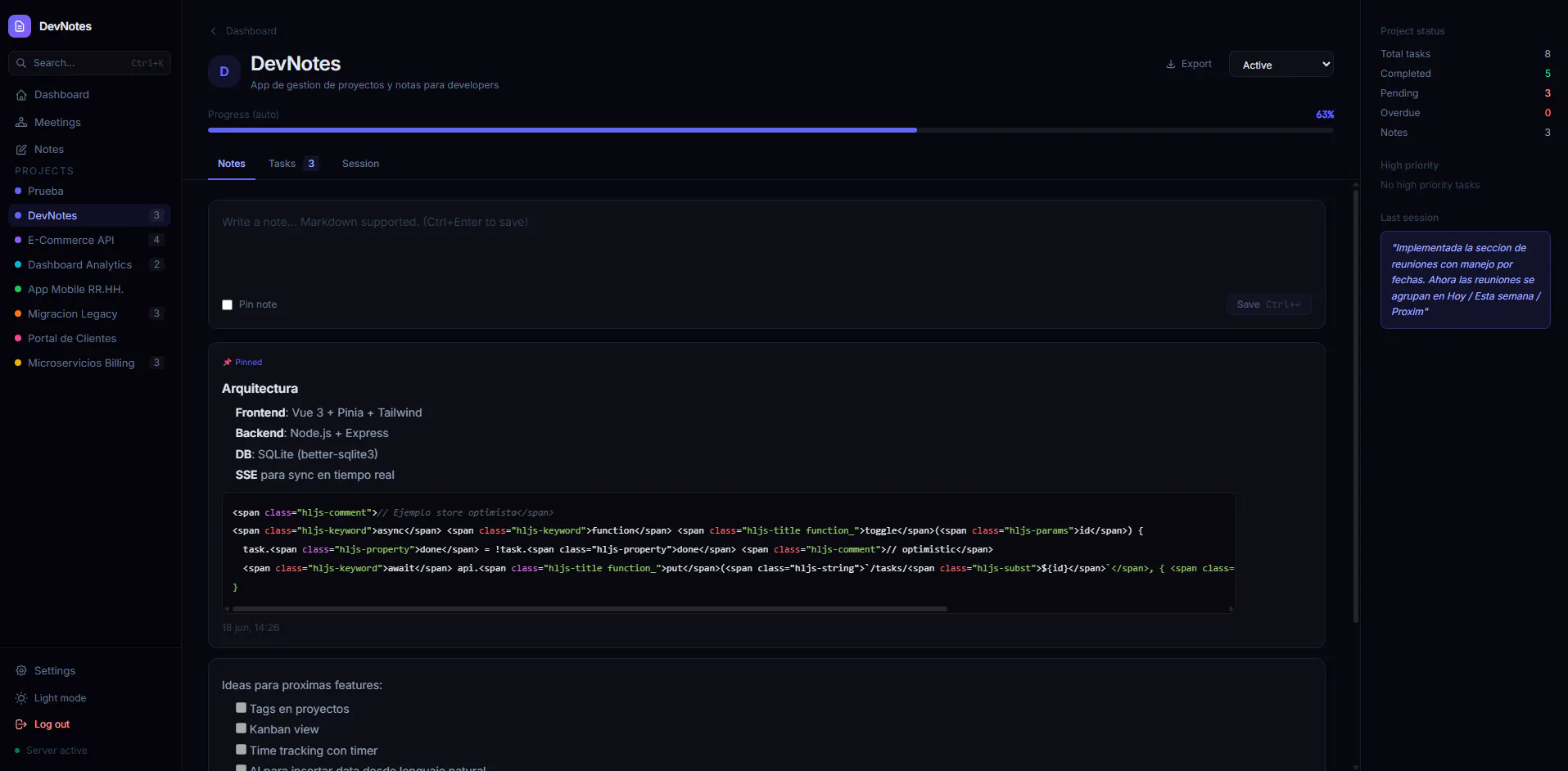Select the Prueba project
Viewport: 1568px width, 771px height.
point(89,191)
